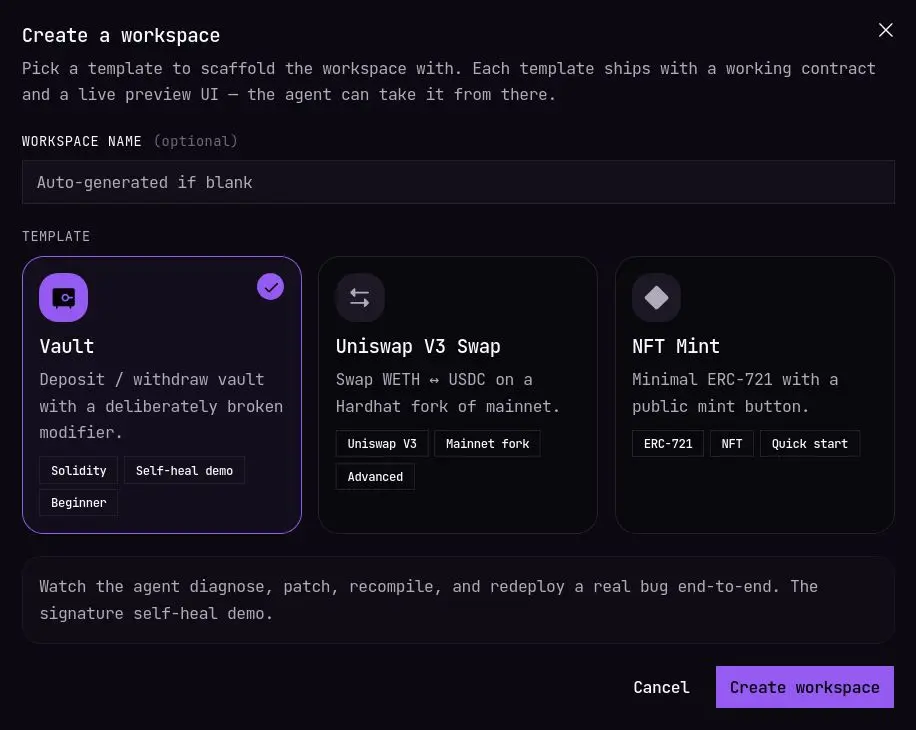Image resolution: width=916 pixels, height=730 pixels.
Task: Click the Uniswap V3 tag
Action: (382, 443)
